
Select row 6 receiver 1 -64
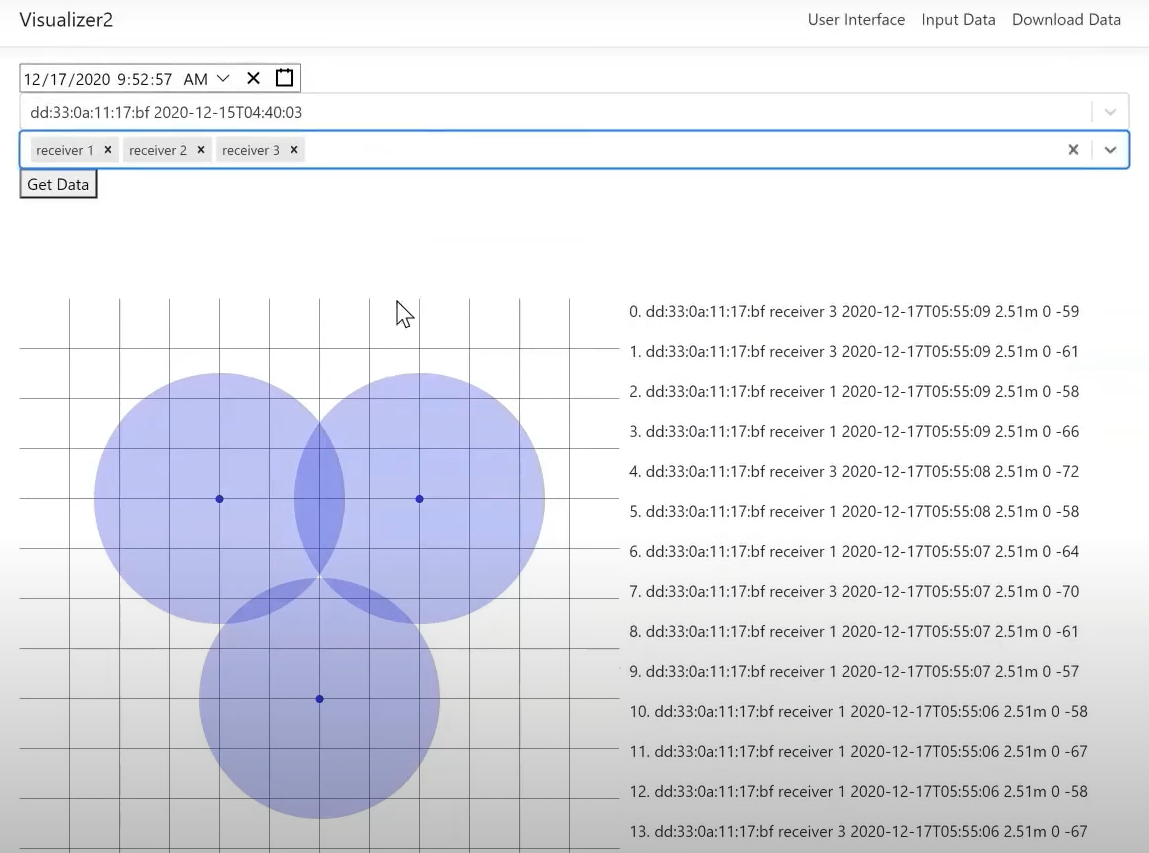point(854,551)
